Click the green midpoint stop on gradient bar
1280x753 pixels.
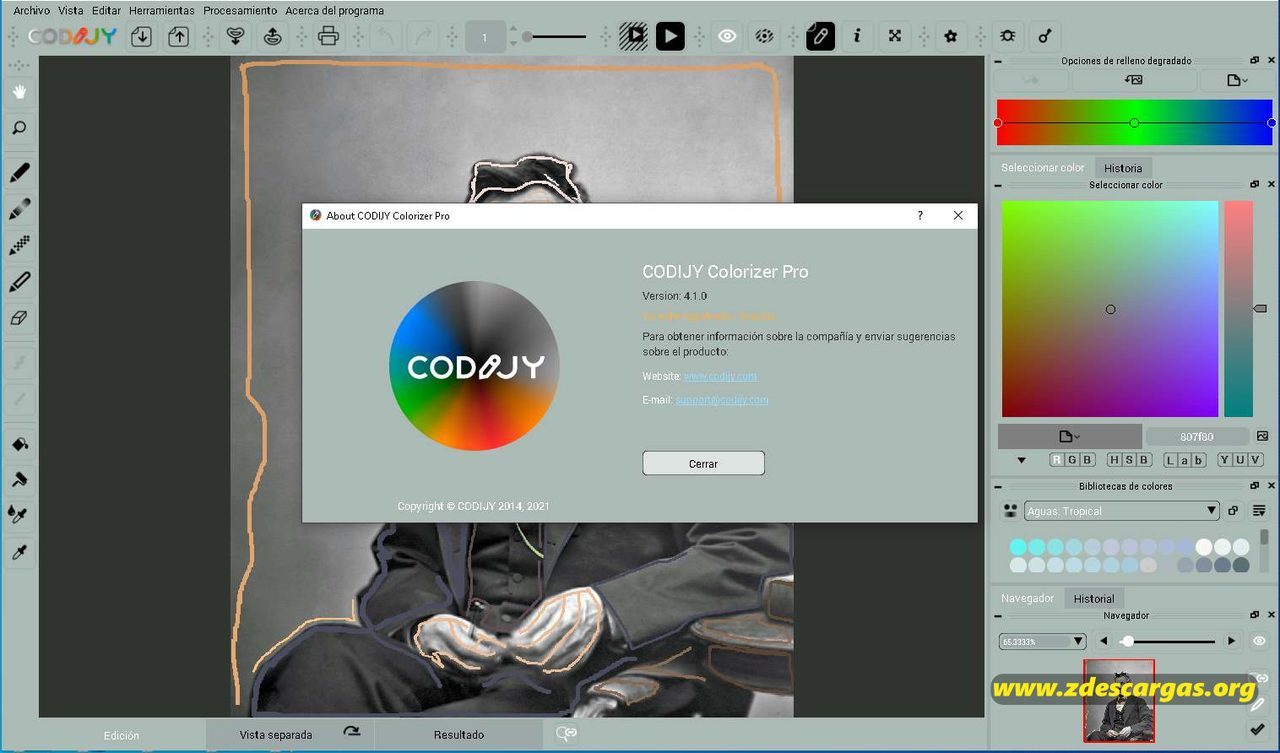(x=1134, y=123)
